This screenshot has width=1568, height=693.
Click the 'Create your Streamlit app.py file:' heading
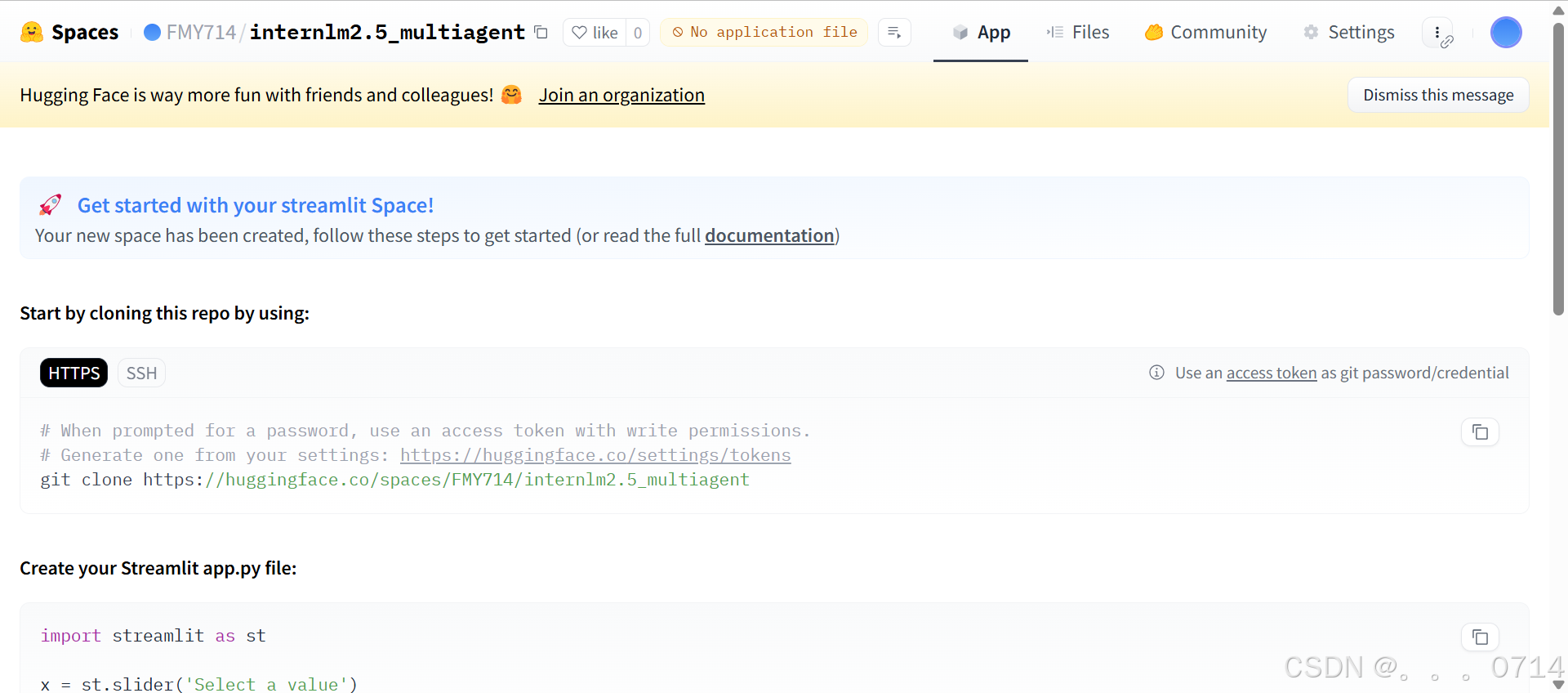coord(158,568)
